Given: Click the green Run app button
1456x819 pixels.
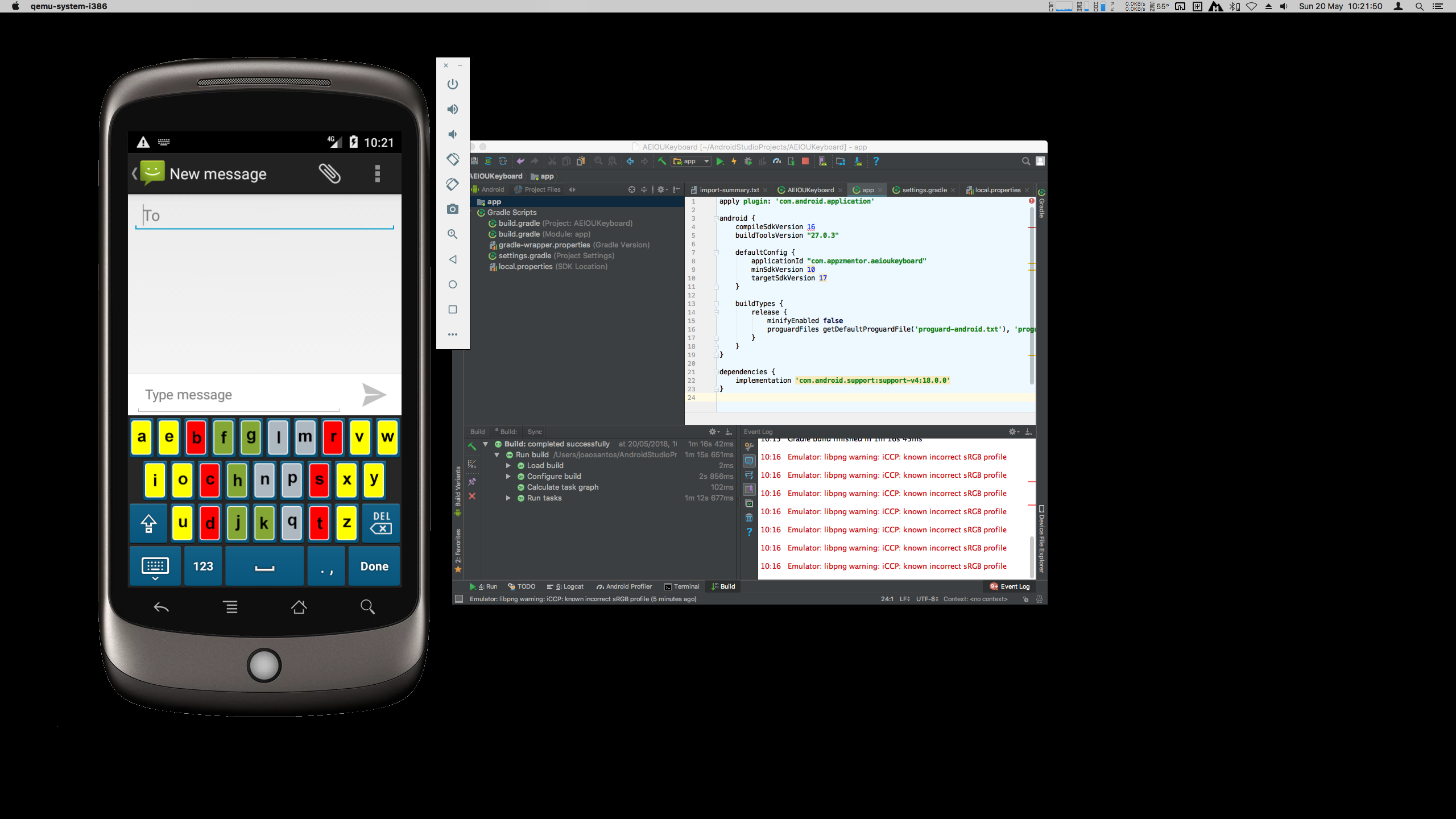Looking at the screenshot, I should (719, 162).
